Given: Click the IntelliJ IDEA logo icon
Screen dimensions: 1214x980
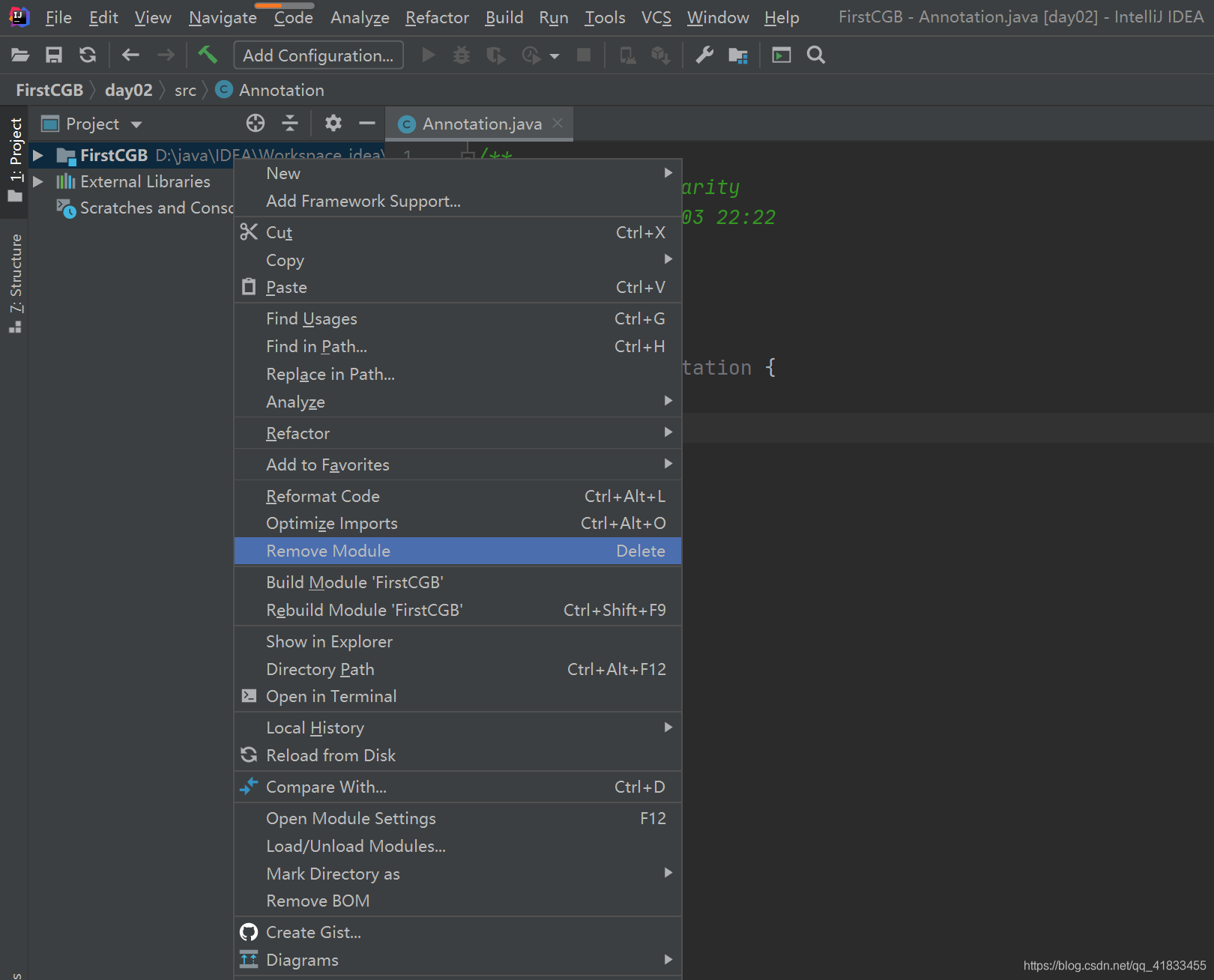Looking at the screenshot, I should [x=19, y=16].
